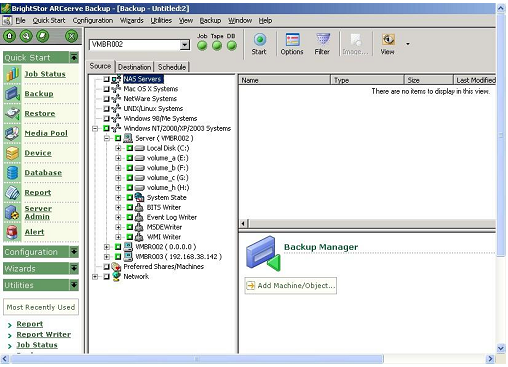Open the Backup menu
The image size is (508, 367).
pos(210,21)
